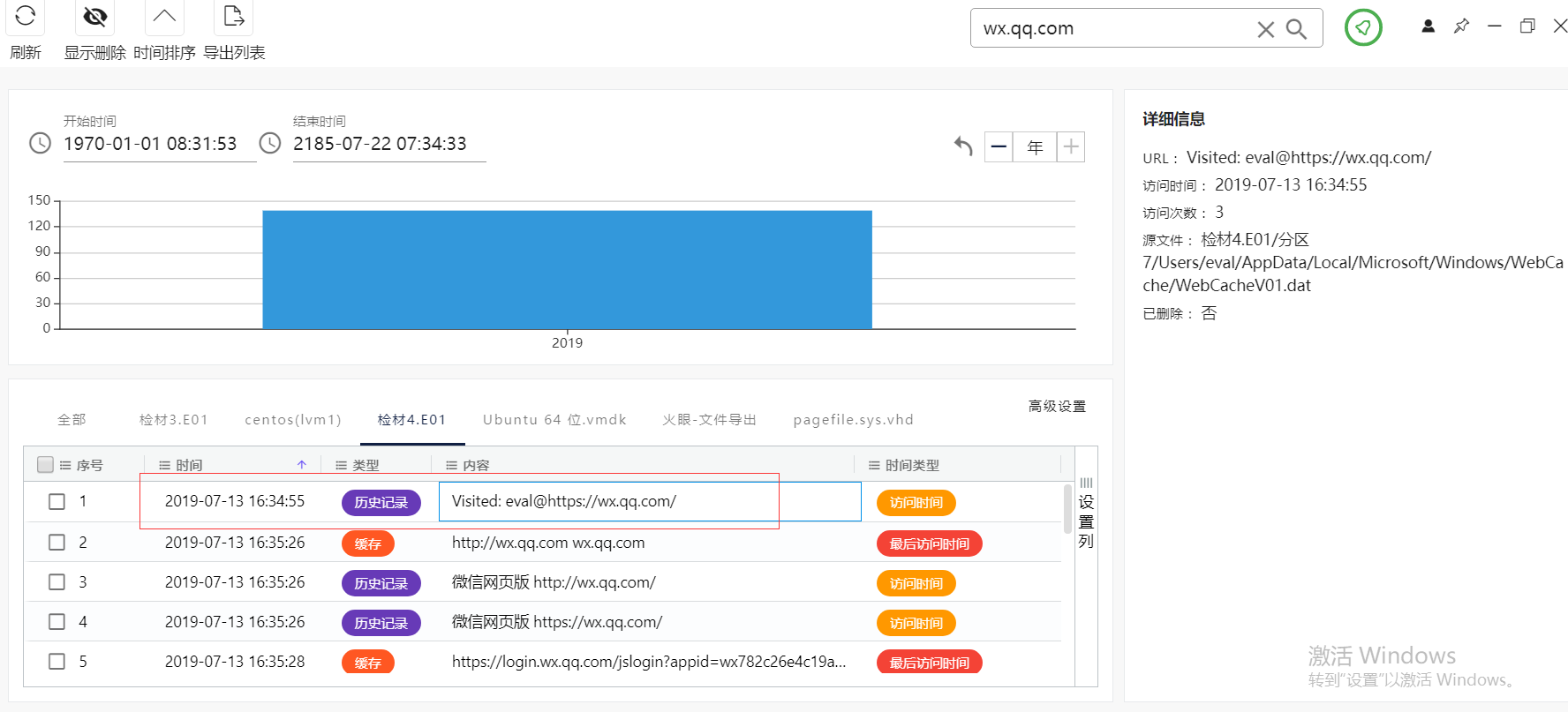This screenshot has width=1568, height=712.
Task: Check the checkbox for row 4
Action: [x=57, y=621]
